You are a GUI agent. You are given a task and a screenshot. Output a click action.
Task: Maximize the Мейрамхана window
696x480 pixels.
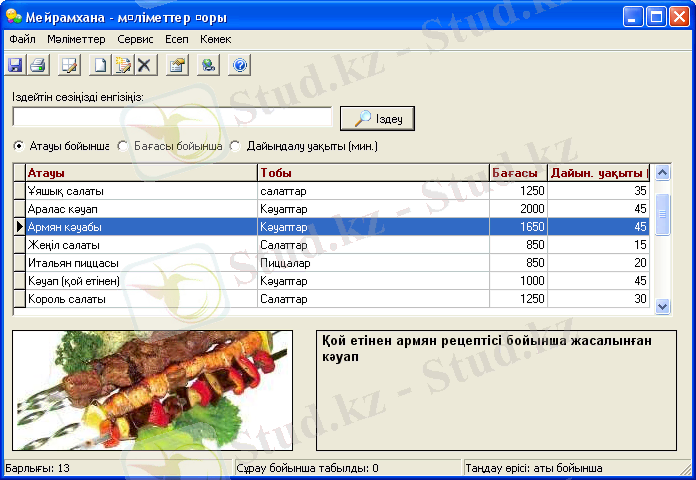point(656,17)
